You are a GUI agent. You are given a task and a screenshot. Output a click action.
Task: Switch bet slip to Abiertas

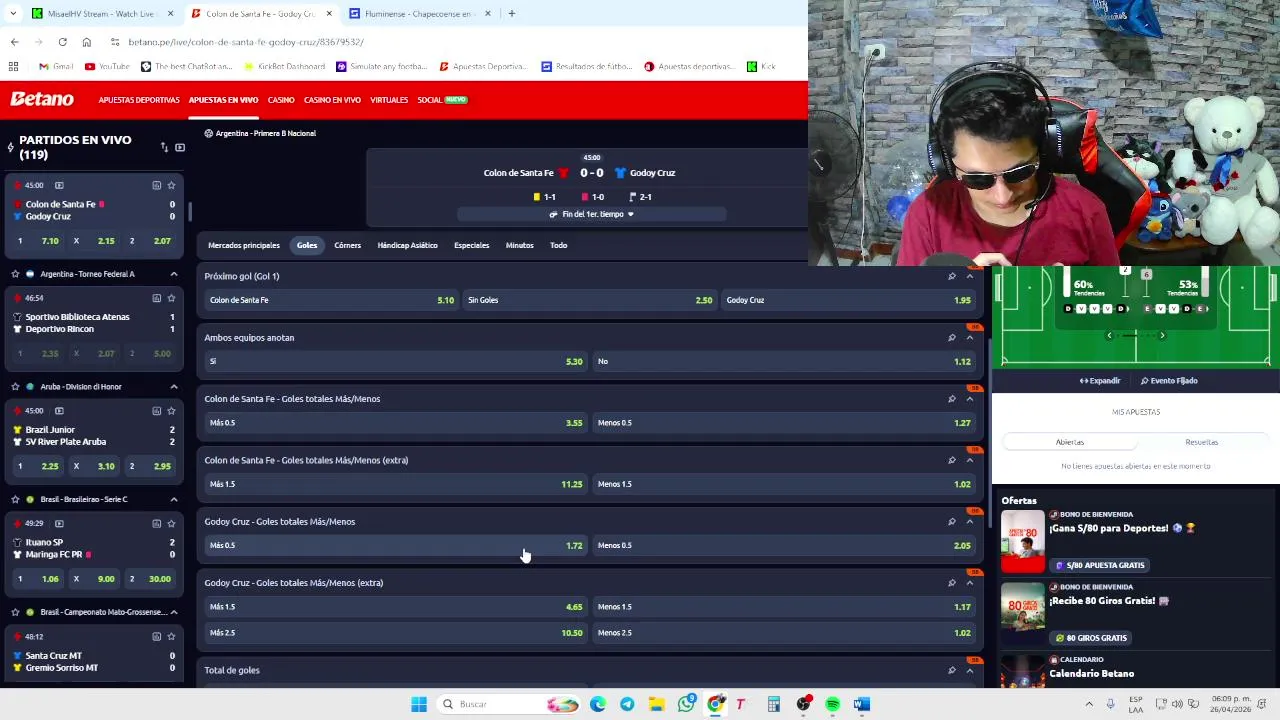tap(1070, 442)
